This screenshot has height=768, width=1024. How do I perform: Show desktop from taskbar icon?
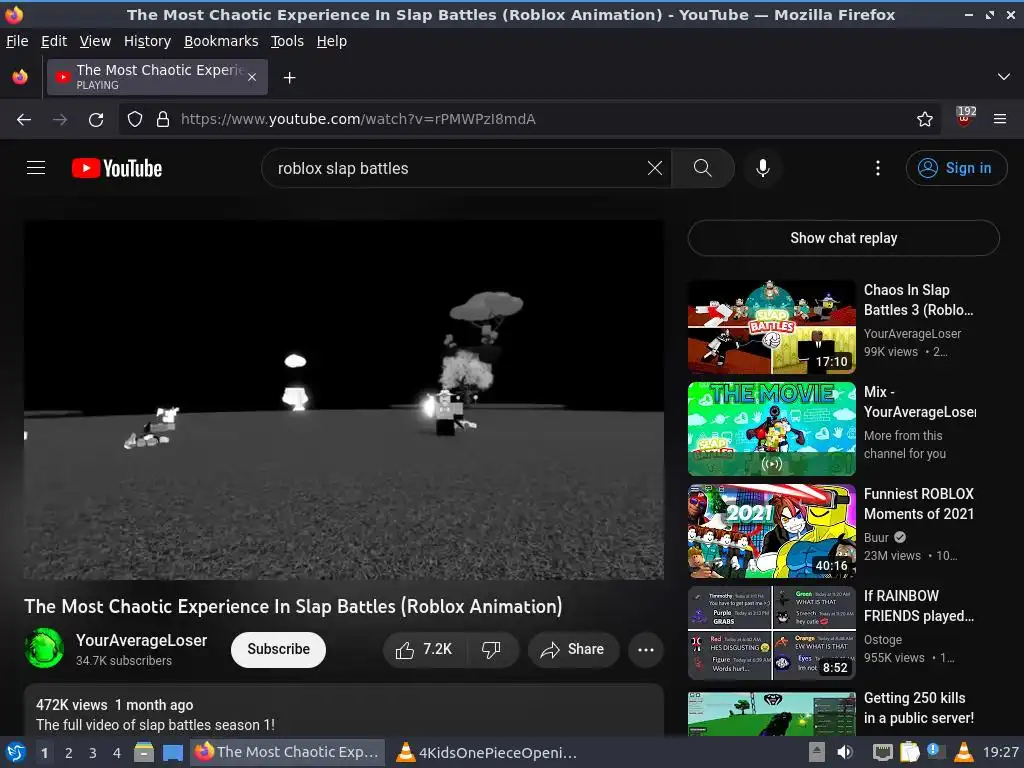pyautogui.click(x=172, y=753)
